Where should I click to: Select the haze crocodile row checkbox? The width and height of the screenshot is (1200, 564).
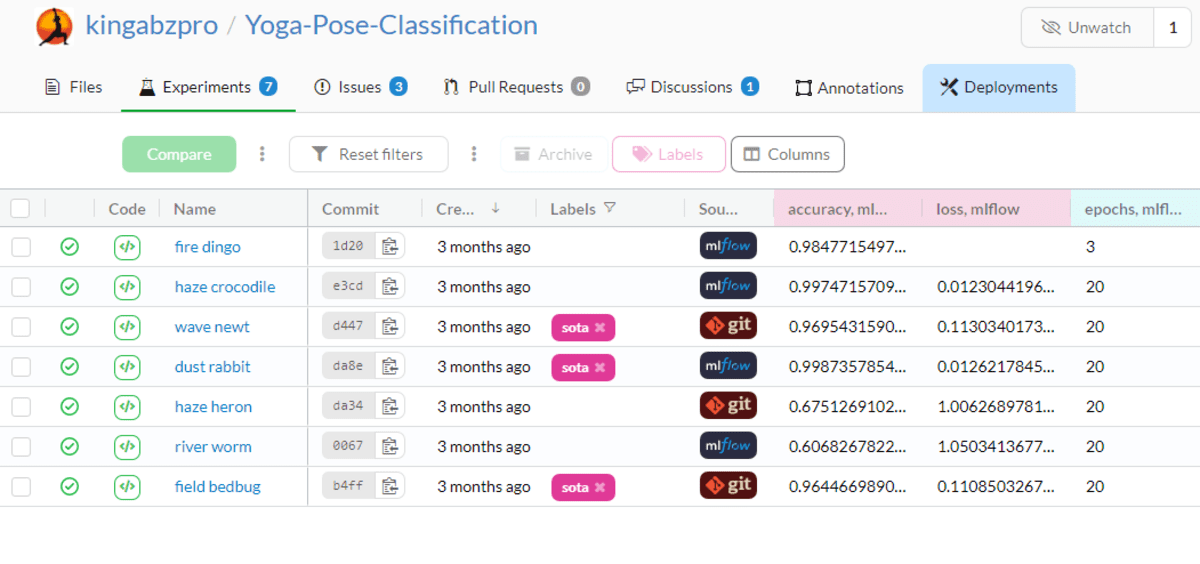[21, 287]
